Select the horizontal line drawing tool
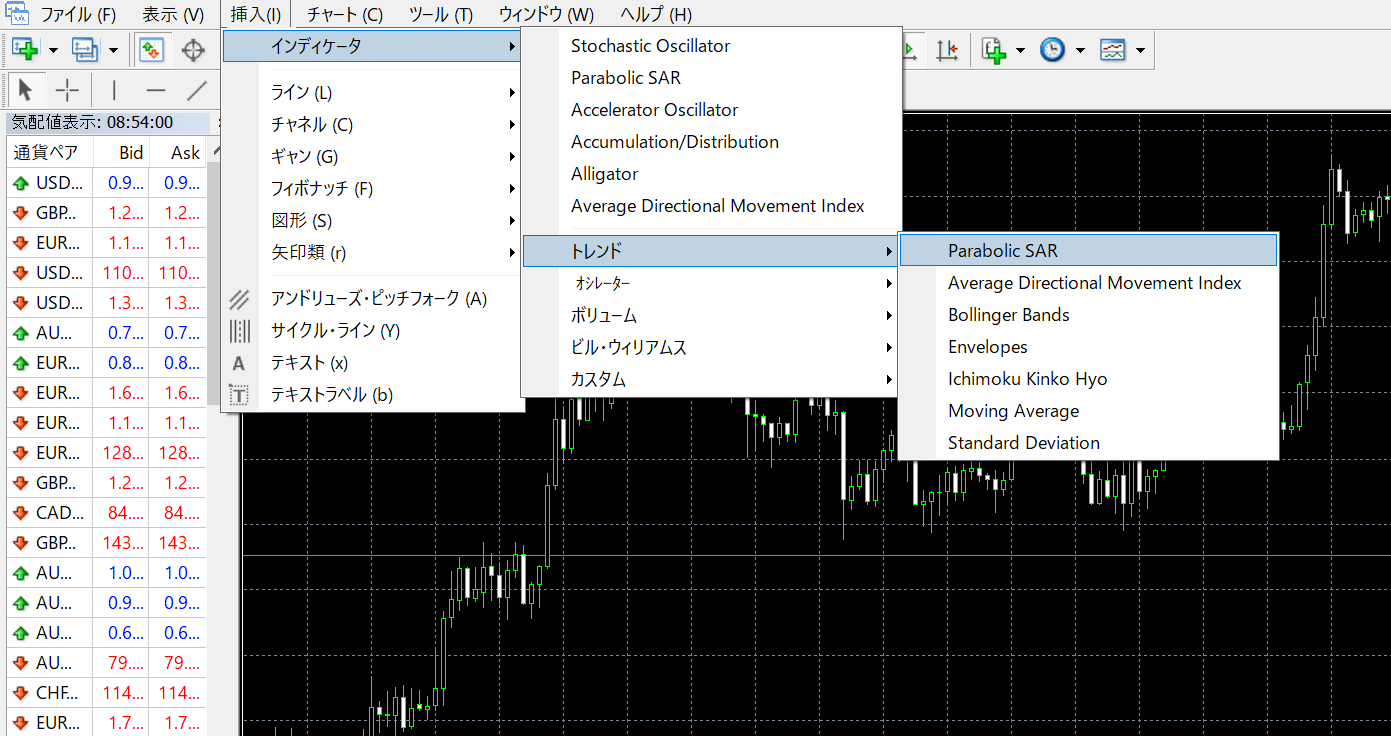The height and width of the screenshot is (736, 1391). [x=155, y=91]
